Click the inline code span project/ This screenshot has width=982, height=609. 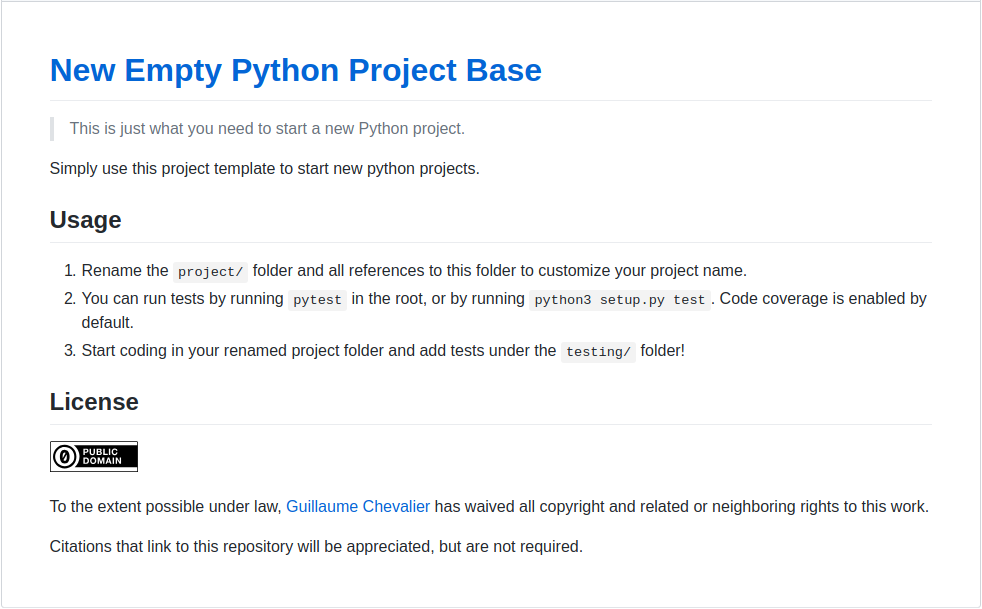pos(210,271)
